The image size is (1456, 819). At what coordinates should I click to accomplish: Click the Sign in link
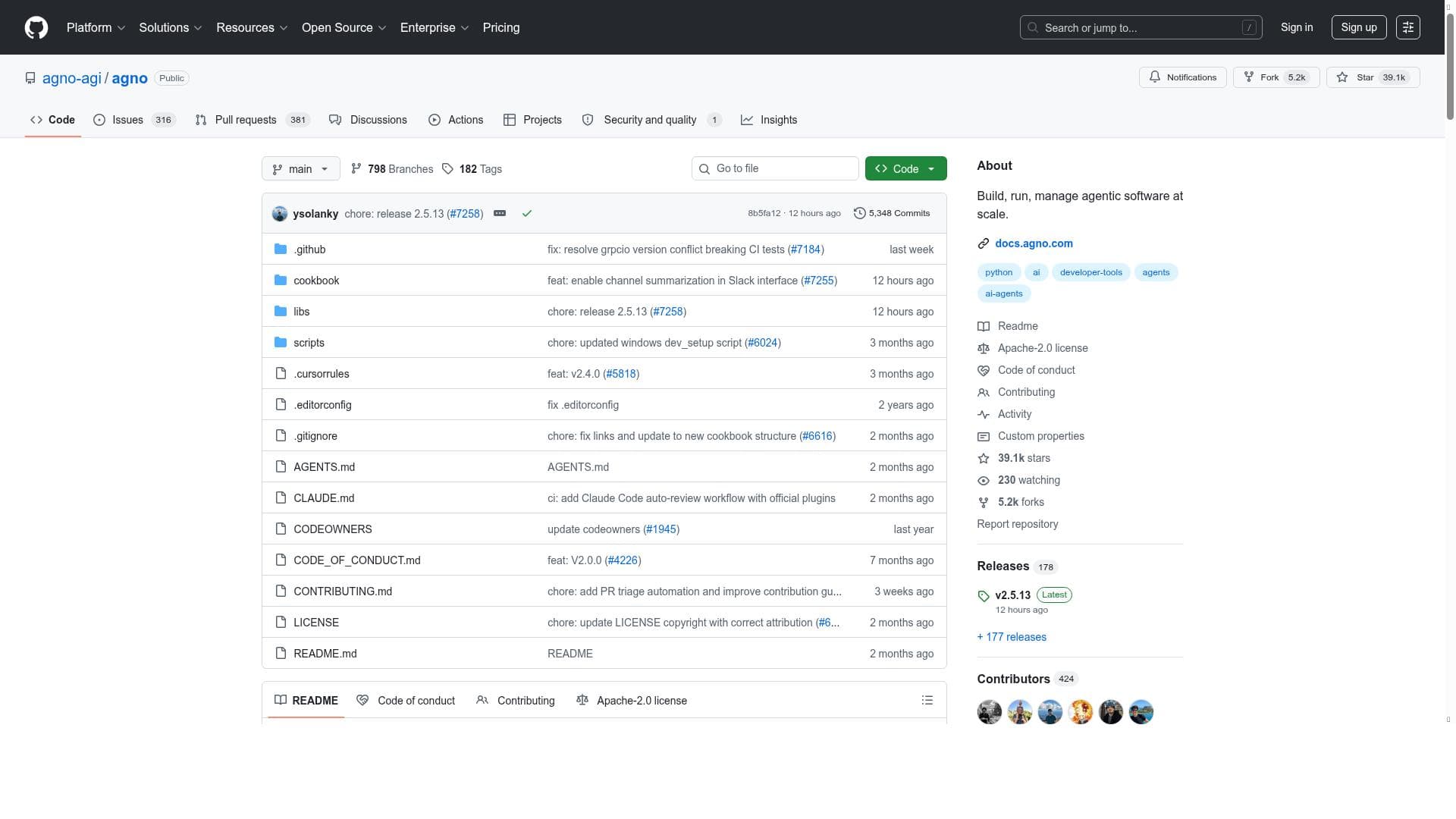click(x=1296, y=27)
